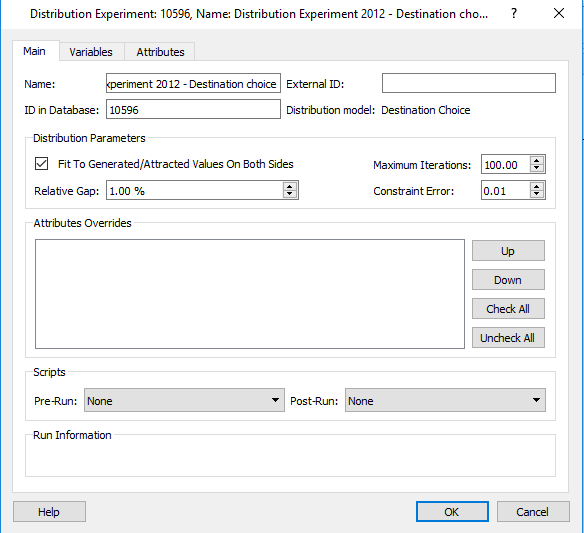The image size is (584, 533).
Task: Click the External ID input field
Action: 469,83
